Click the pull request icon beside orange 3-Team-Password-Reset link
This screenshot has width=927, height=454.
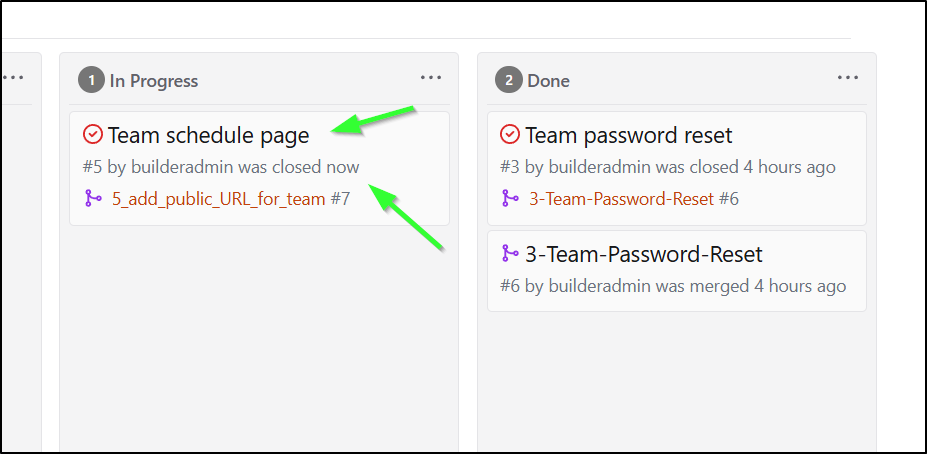point(510,199)
